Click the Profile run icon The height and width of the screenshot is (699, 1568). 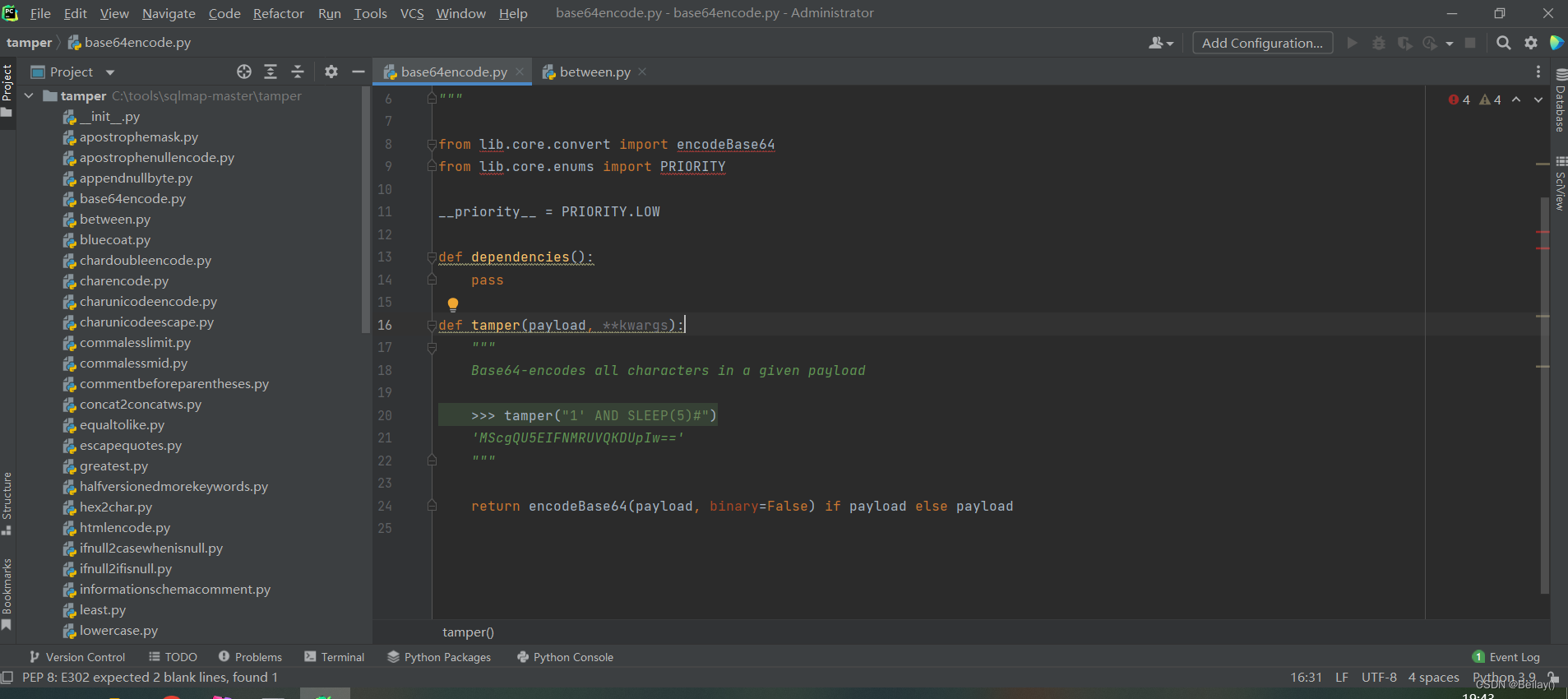pyautogui.click(x=1431, y=43)
